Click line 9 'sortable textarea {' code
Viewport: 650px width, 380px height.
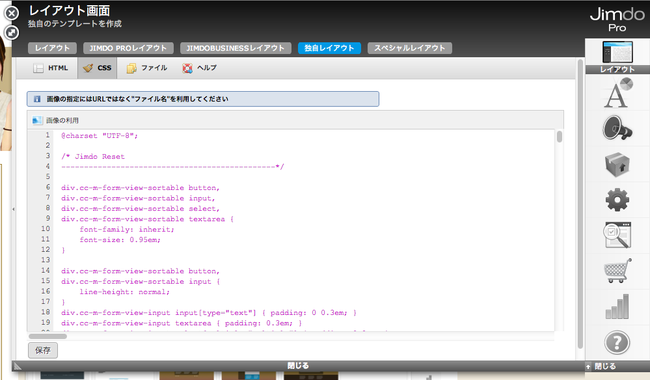[x=148, y=219]
